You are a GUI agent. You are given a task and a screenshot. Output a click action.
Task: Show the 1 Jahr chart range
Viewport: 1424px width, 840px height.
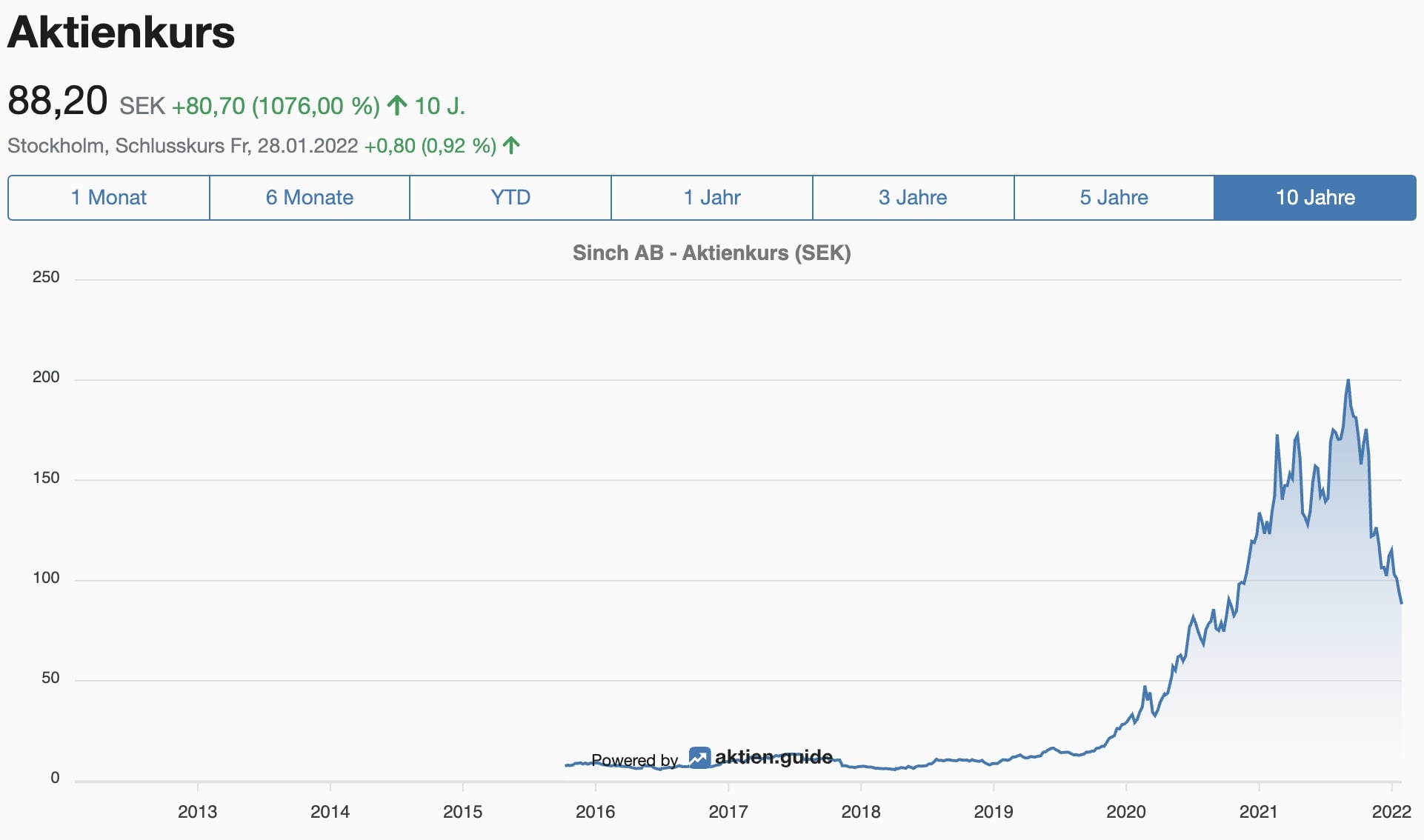(712, 198)
